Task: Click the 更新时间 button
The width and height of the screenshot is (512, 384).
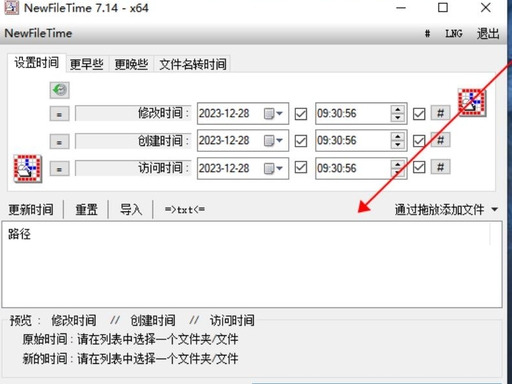Action: coord(31,210)
